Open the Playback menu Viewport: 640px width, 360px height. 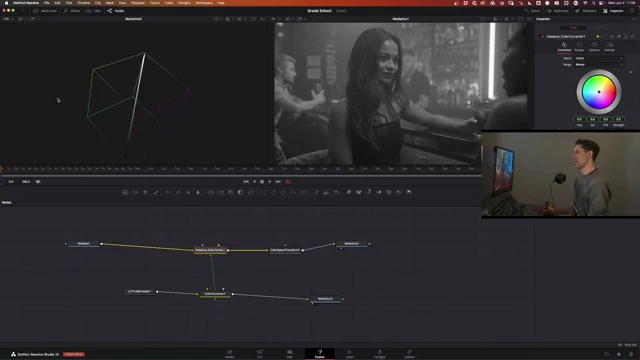(x=138, y=3)
